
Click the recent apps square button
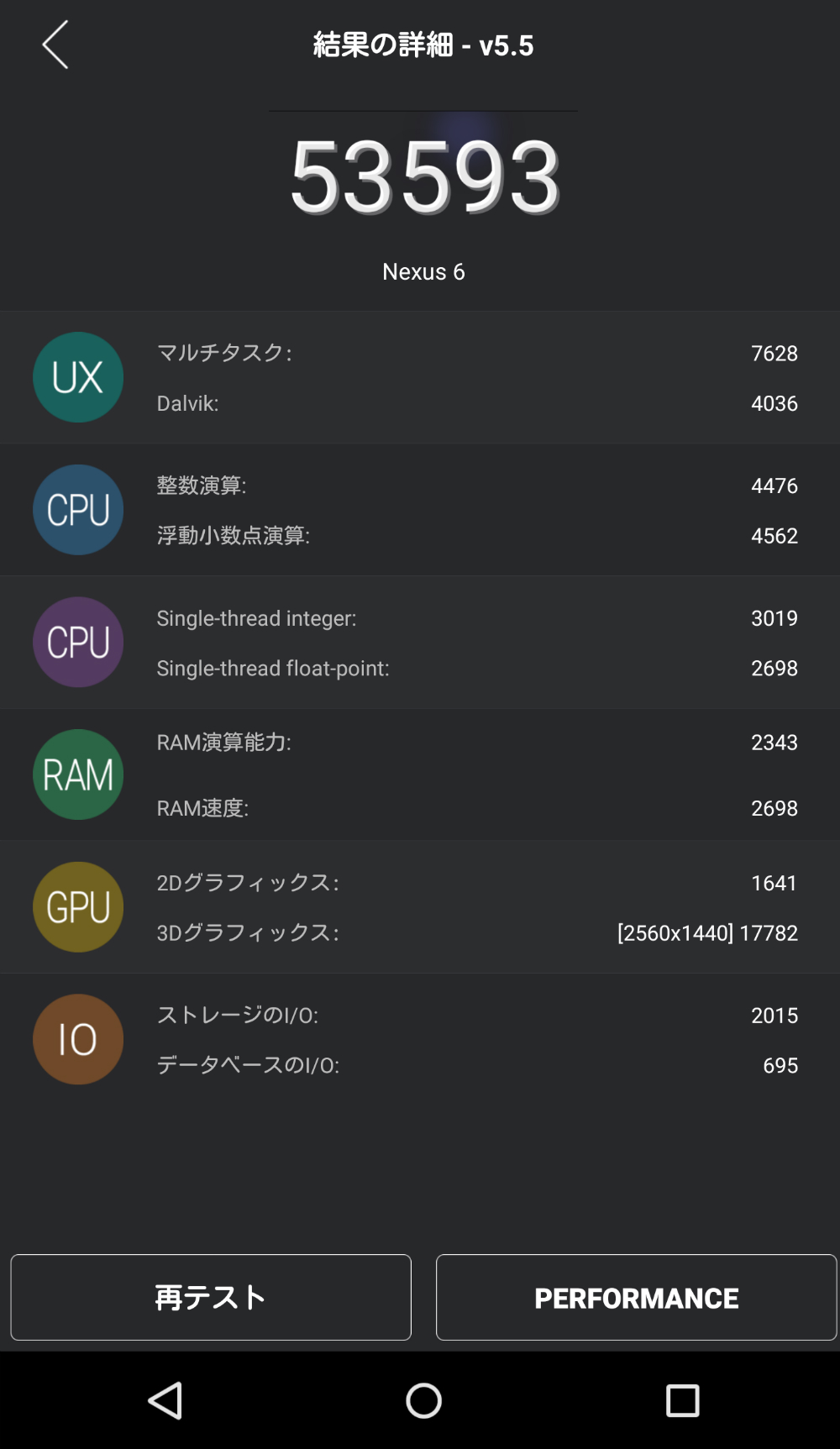[x=682, y=1400]
